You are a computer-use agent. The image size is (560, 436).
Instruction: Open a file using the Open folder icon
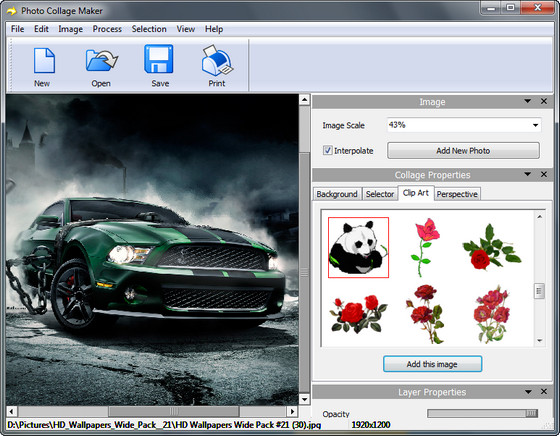(102, 61)
